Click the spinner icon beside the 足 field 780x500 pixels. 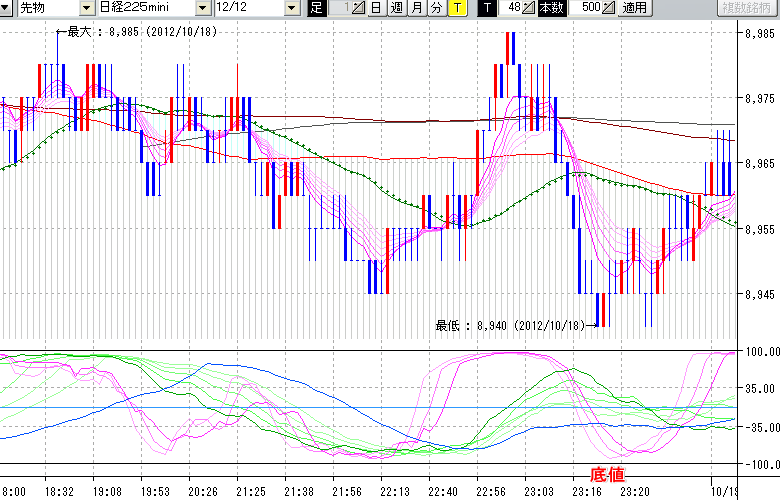point(358,8)
